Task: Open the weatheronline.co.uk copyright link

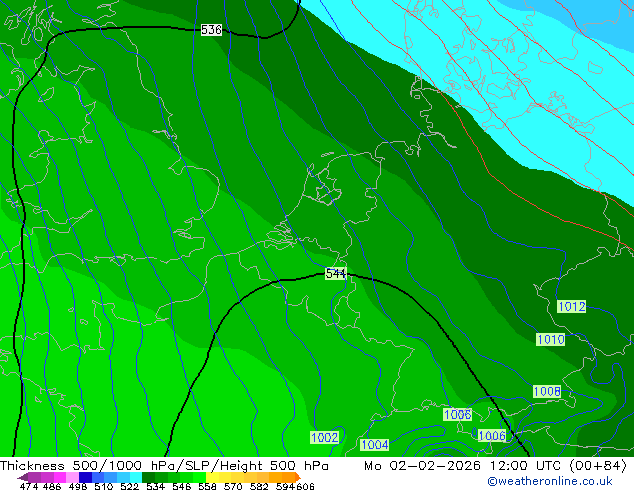Action: [549, 481]
